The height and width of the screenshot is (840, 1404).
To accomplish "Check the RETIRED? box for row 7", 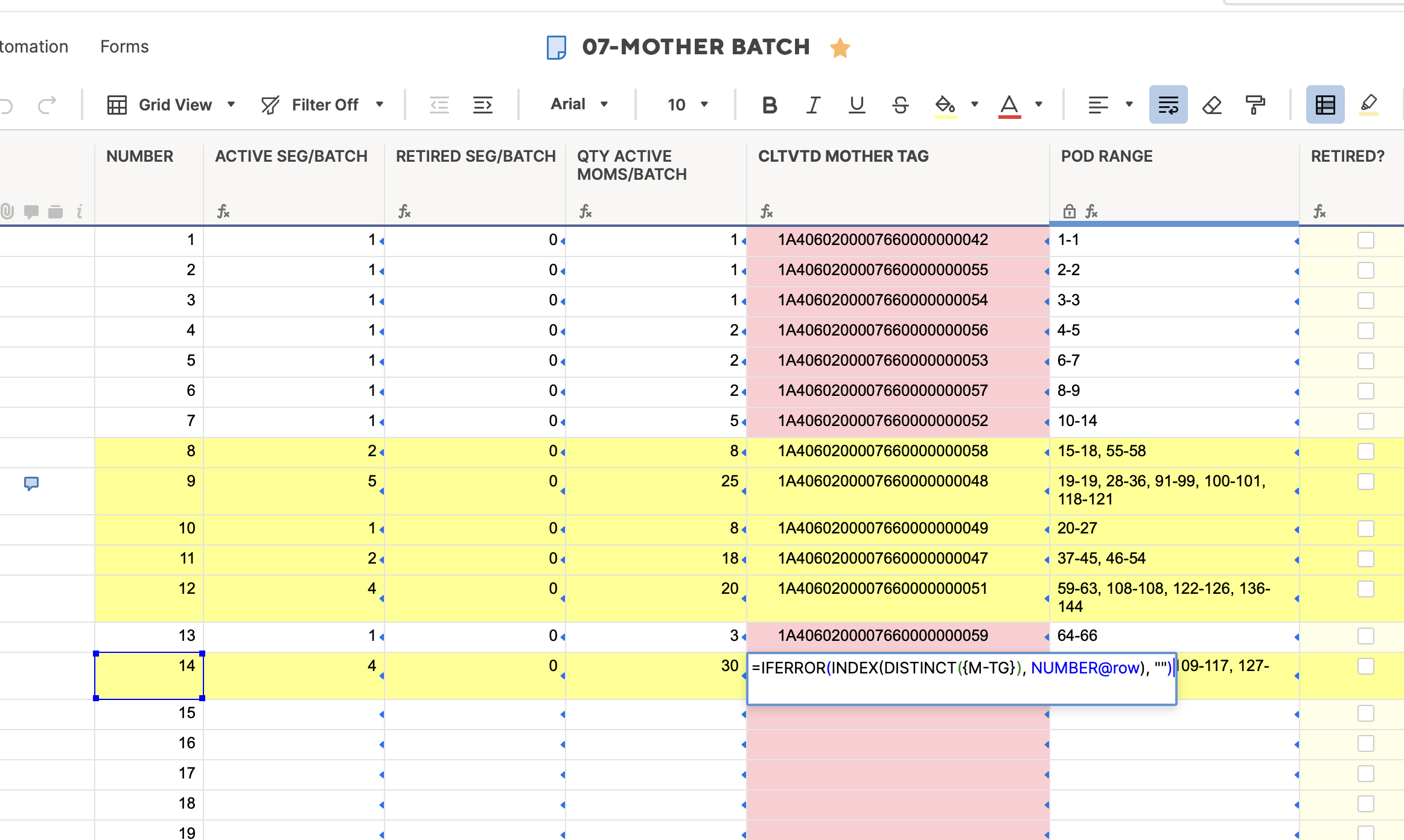I will (x=1366, y=421).
